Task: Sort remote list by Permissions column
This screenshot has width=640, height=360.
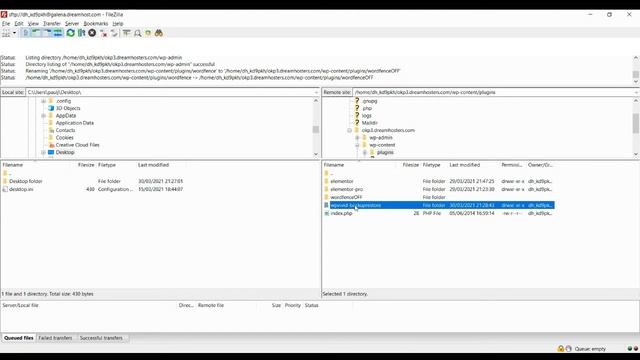Action: [512, 165]
